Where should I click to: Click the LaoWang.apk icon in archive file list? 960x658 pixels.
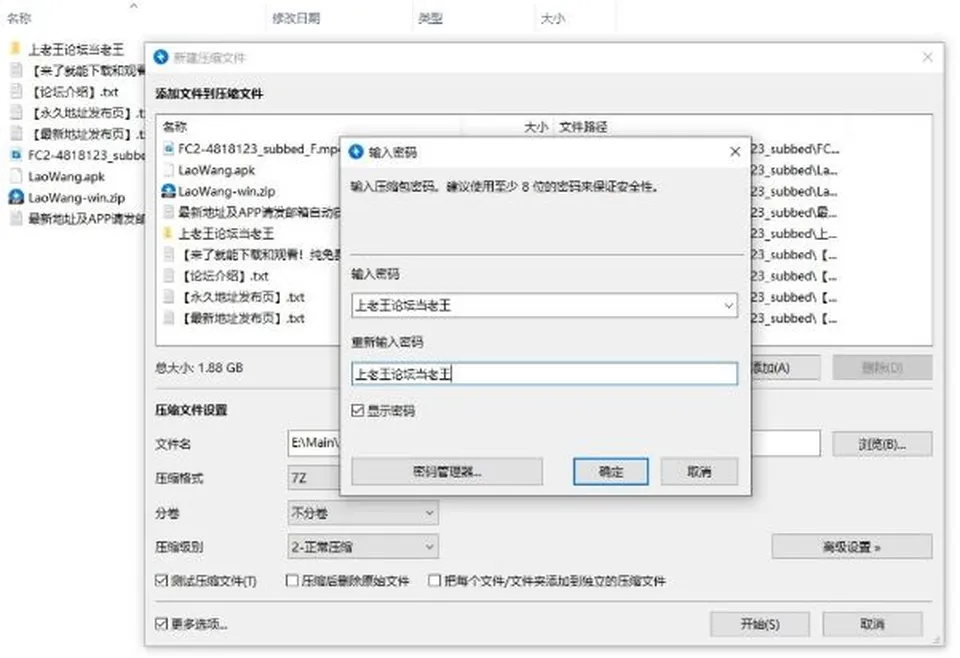click(168, 170)
